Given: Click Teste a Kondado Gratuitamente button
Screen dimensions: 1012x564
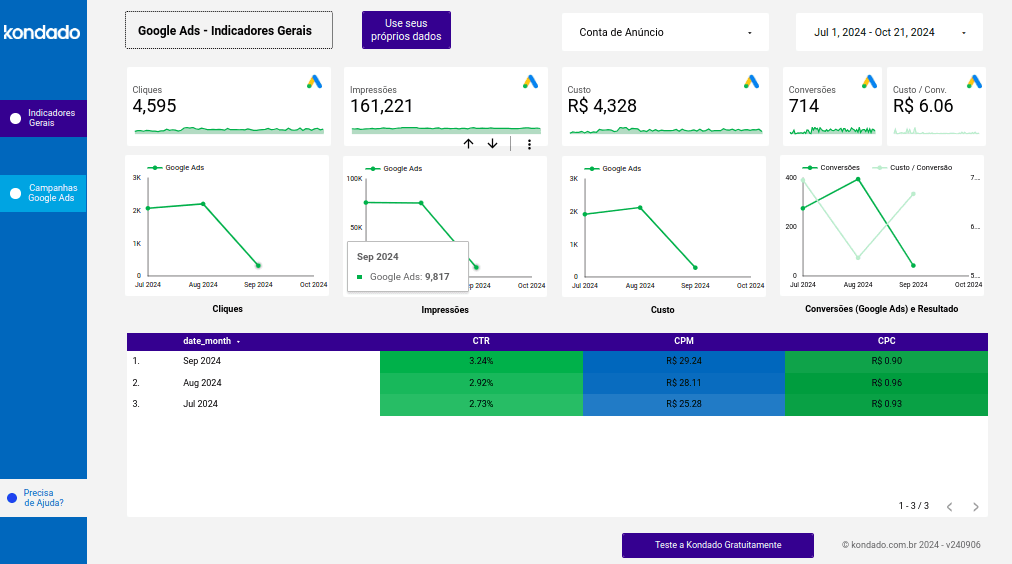Looking at the screenshot, I should click(717, 545).
